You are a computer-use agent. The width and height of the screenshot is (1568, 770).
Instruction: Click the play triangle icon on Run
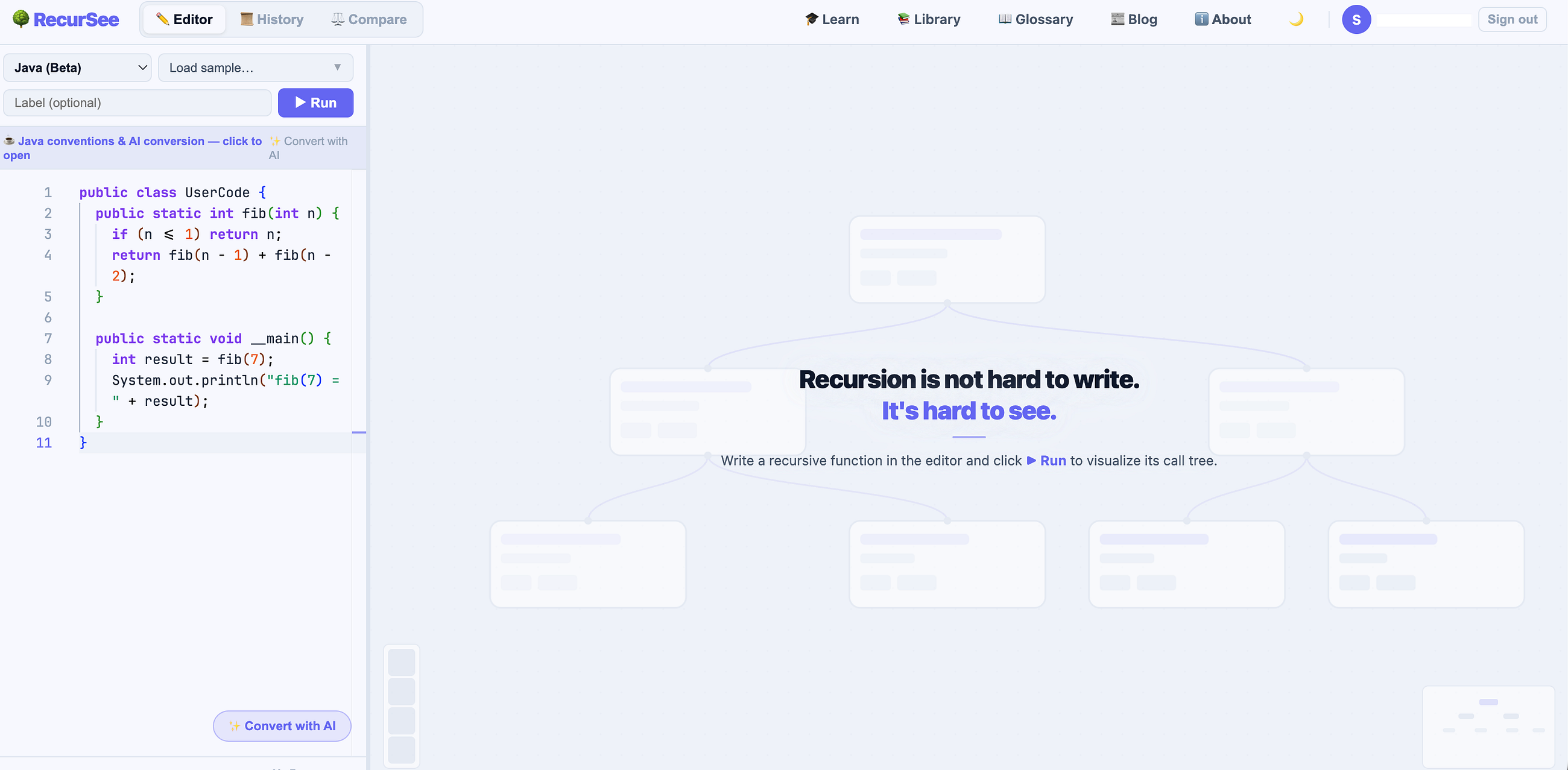coord(301,103)
